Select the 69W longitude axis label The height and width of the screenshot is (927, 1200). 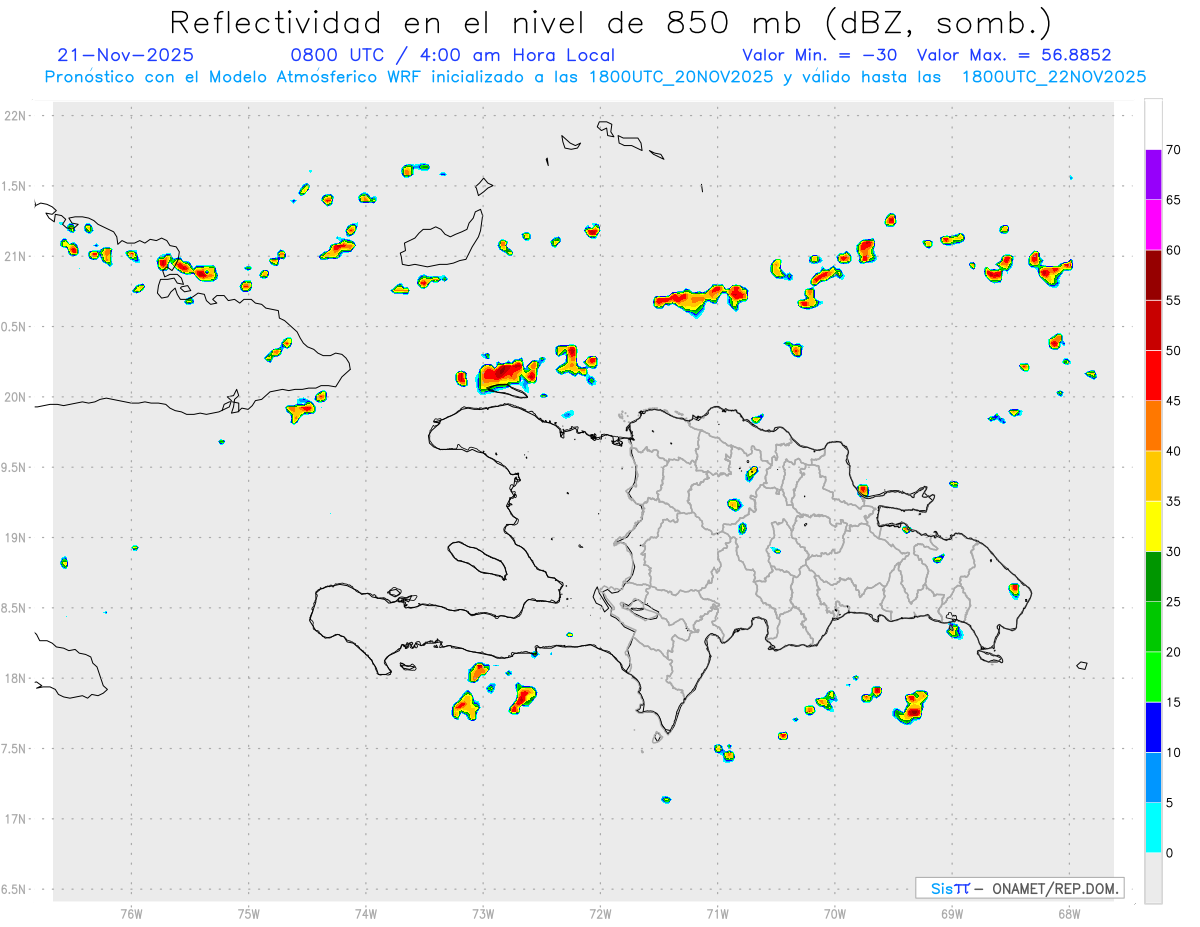[952, 914]
